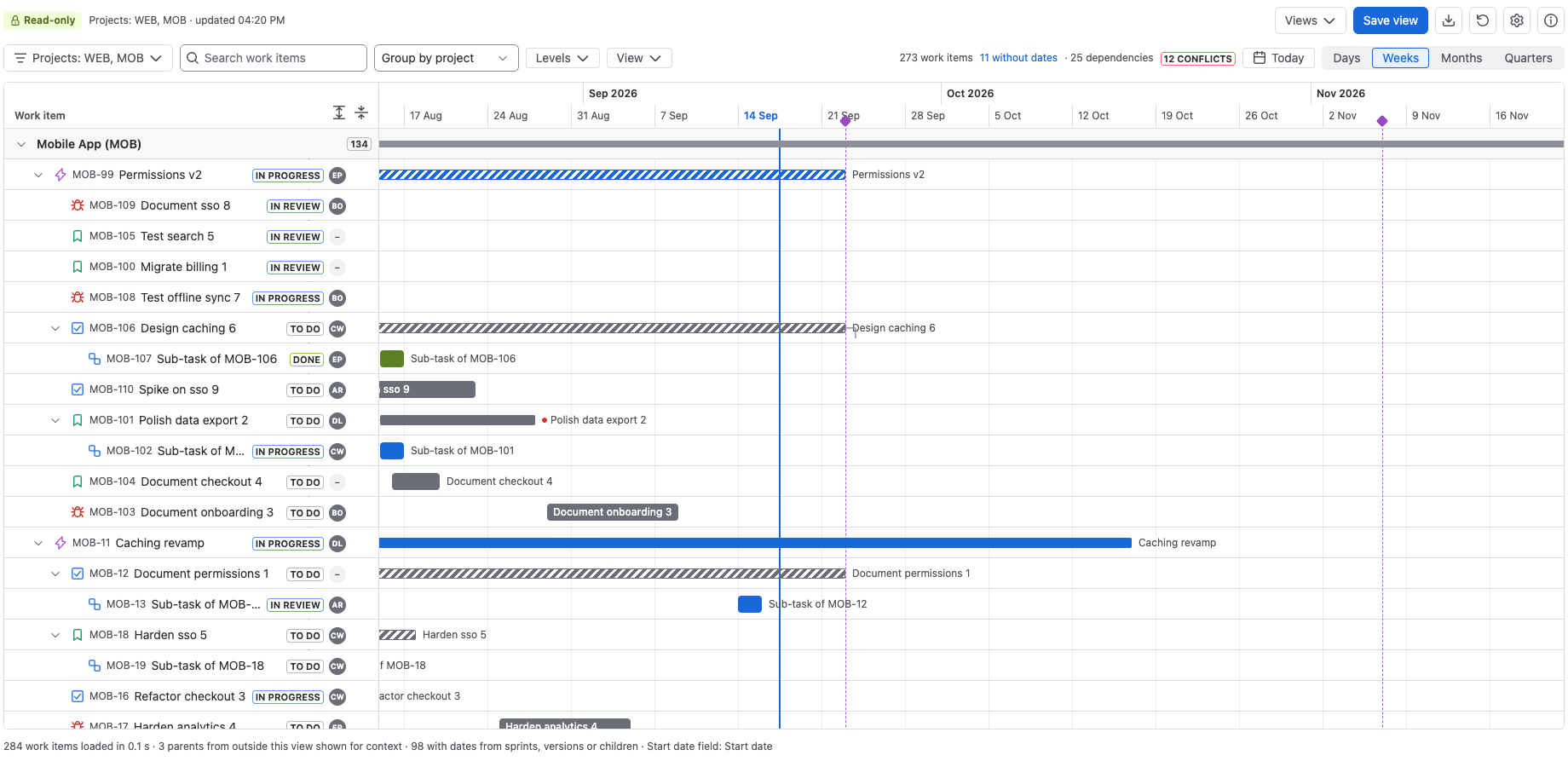Viewport: 1568px width, 767px height.
Task: Click the epic lightning icon for MOB-99
Action: [61, 175]
